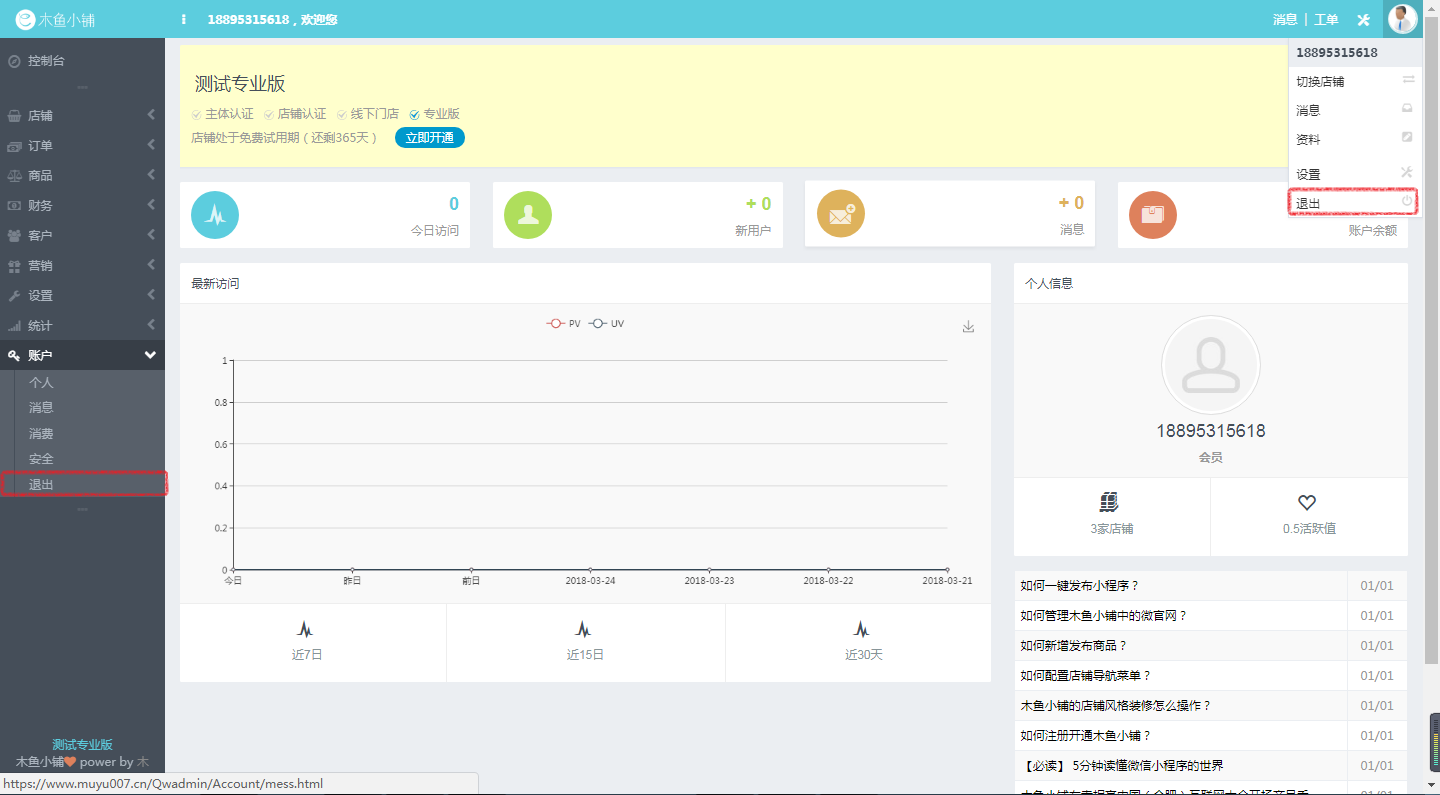Image resolution: width=1440 pixels, height=795 pixels.
Task: Click the orange account balance icon
Action: [x=1153, y=214]
